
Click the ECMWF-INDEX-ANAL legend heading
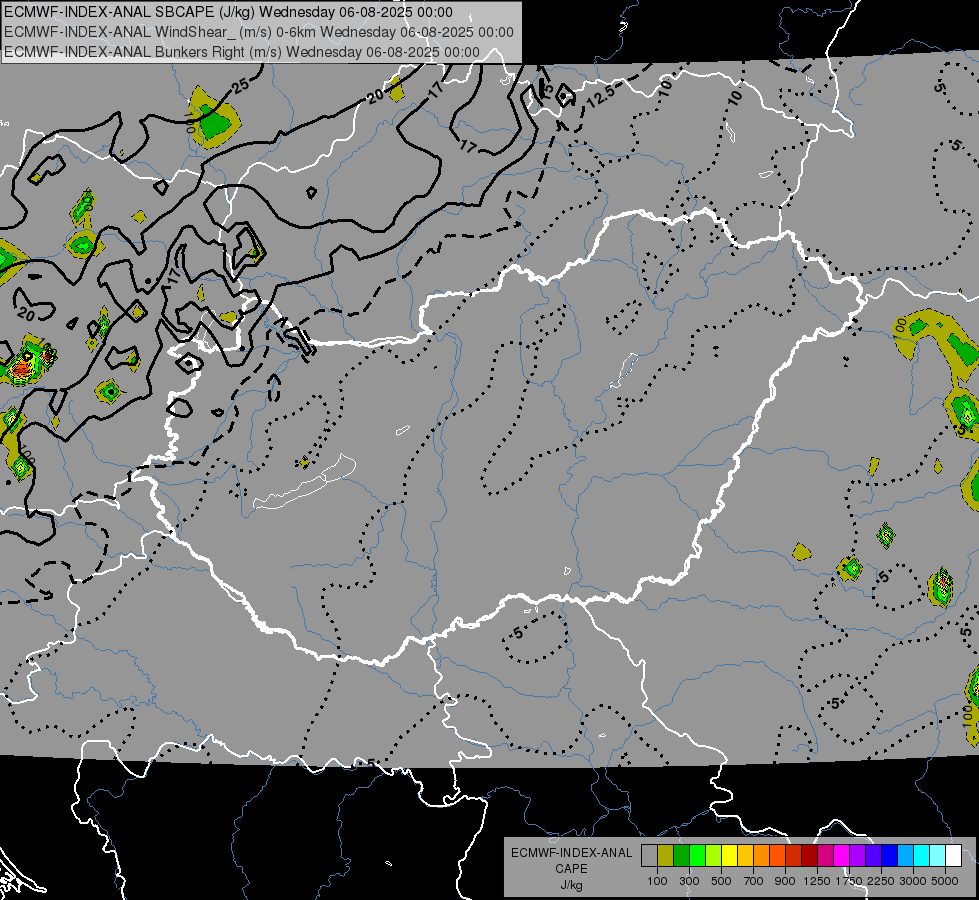(572, 853)
